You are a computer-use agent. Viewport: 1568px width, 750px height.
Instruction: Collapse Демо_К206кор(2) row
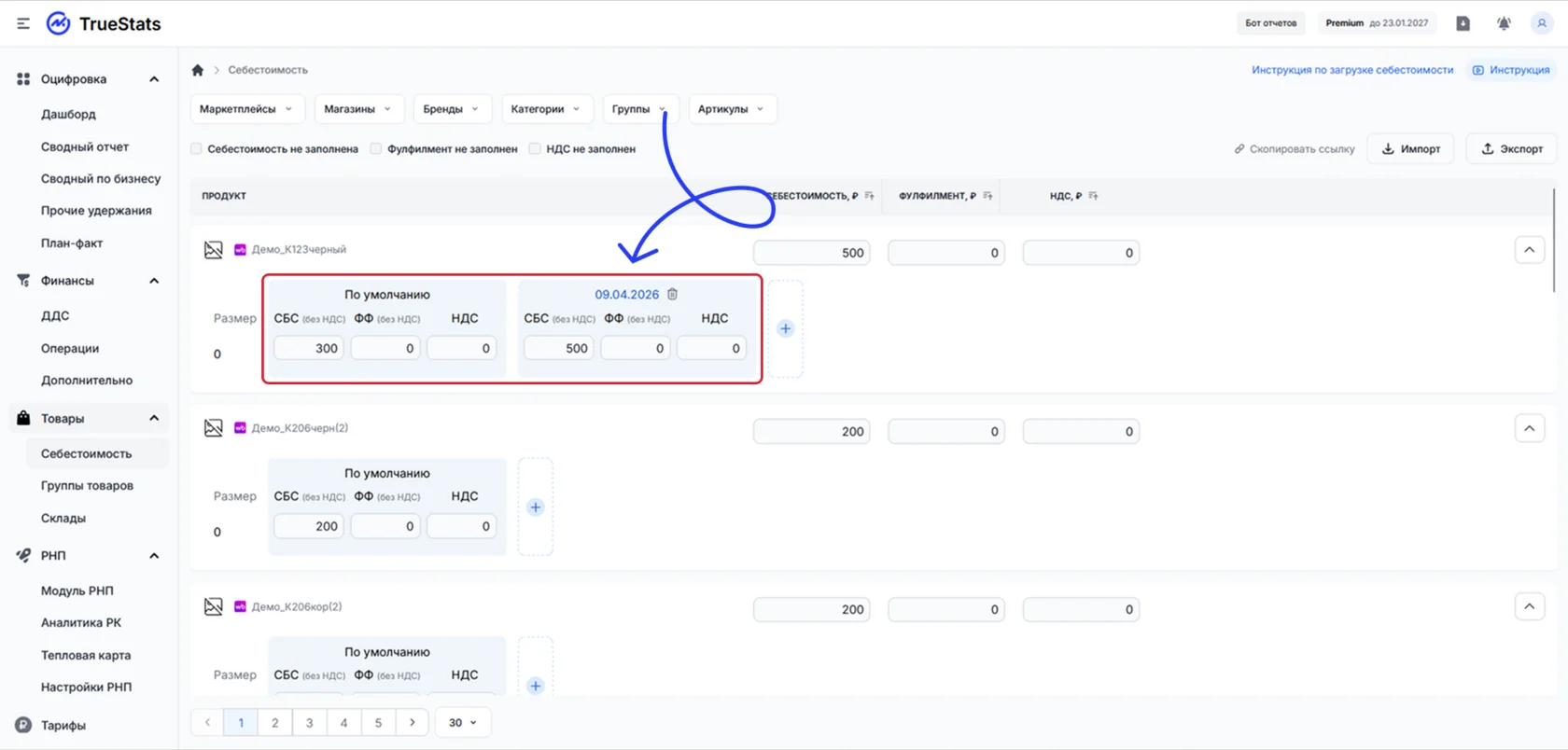pos(1529,607)
